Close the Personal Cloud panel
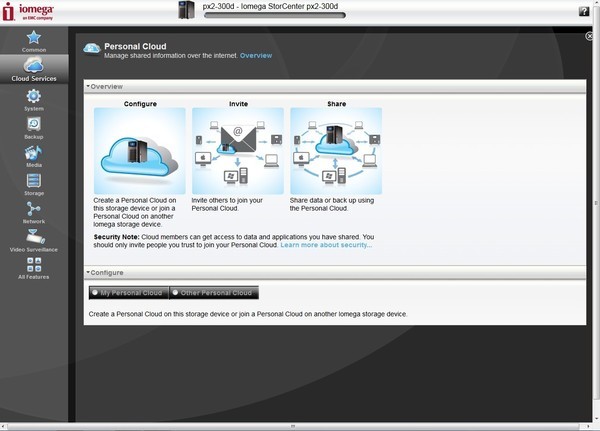600x431 pixels. point(589,36)
